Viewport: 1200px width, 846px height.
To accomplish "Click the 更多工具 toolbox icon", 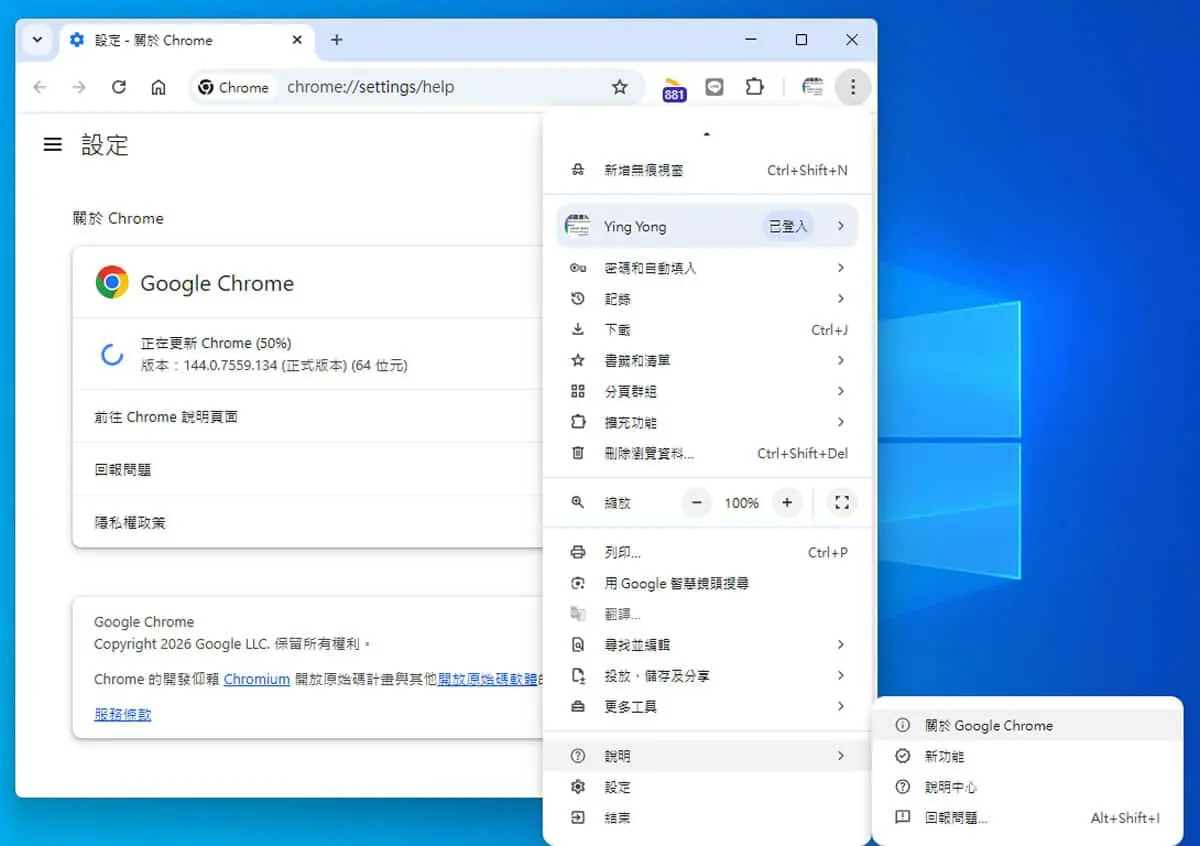I will (578, 707).
